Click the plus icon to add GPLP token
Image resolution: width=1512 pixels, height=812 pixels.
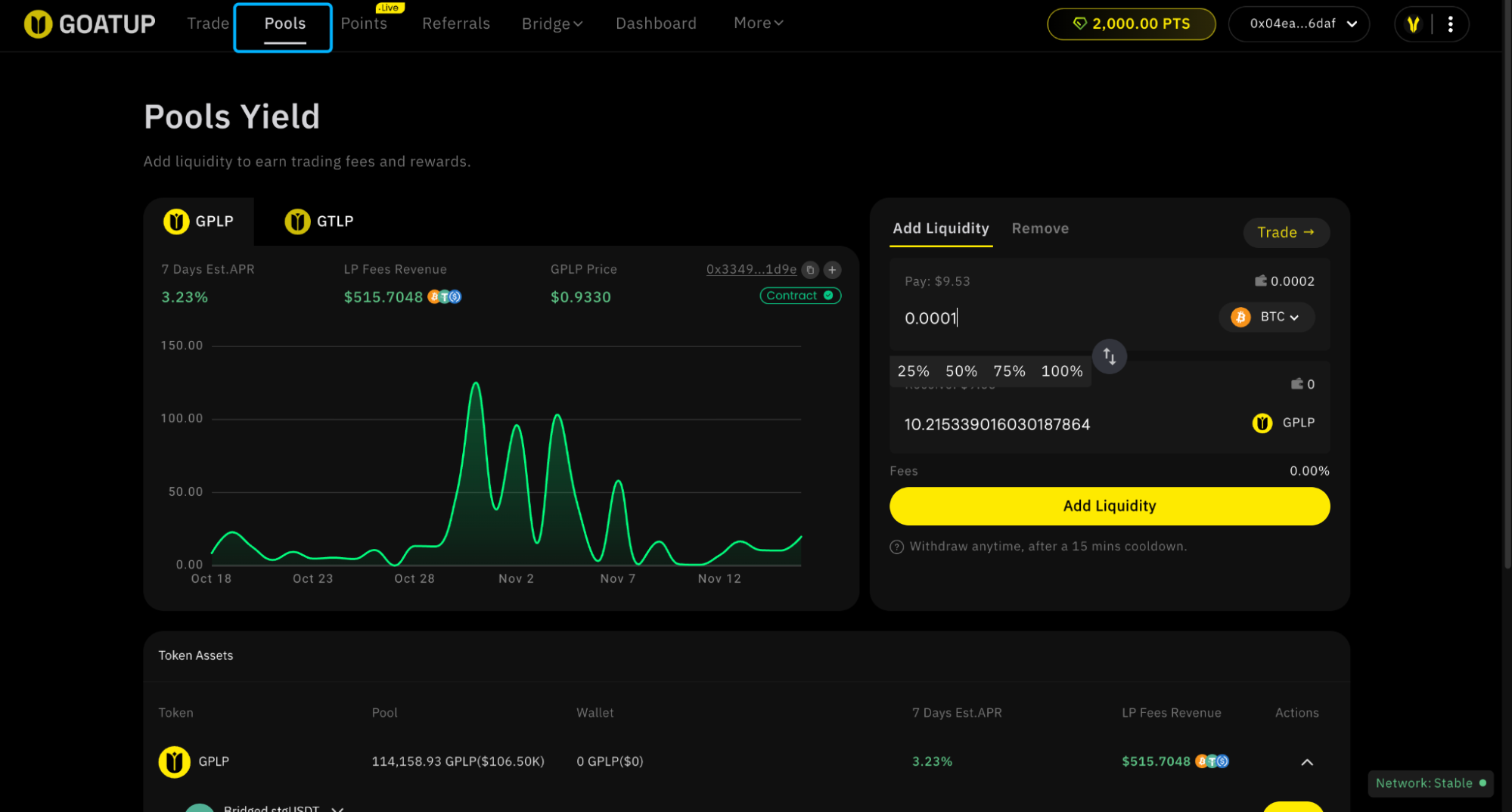(831, 269)
